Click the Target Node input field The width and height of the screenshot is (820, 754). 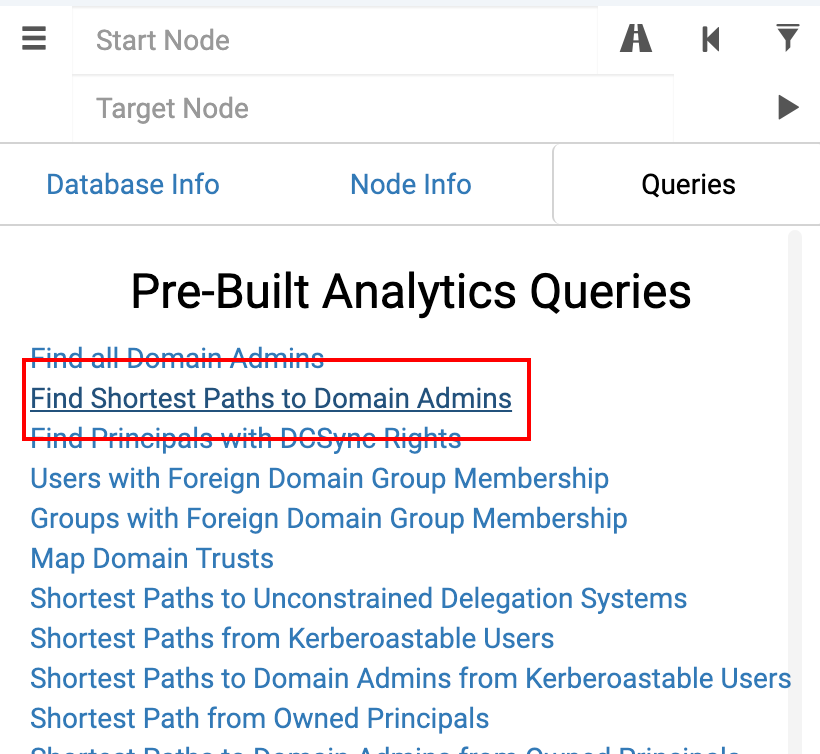370,108
